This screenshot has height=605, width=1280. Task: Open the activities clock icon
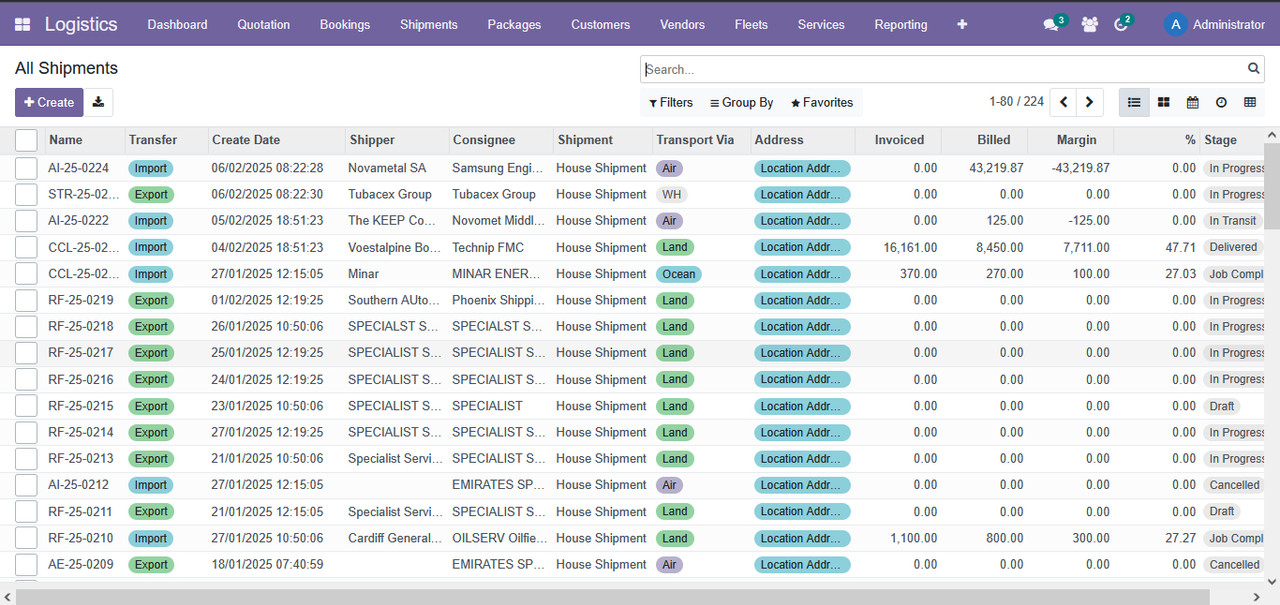click(1121, 25)
